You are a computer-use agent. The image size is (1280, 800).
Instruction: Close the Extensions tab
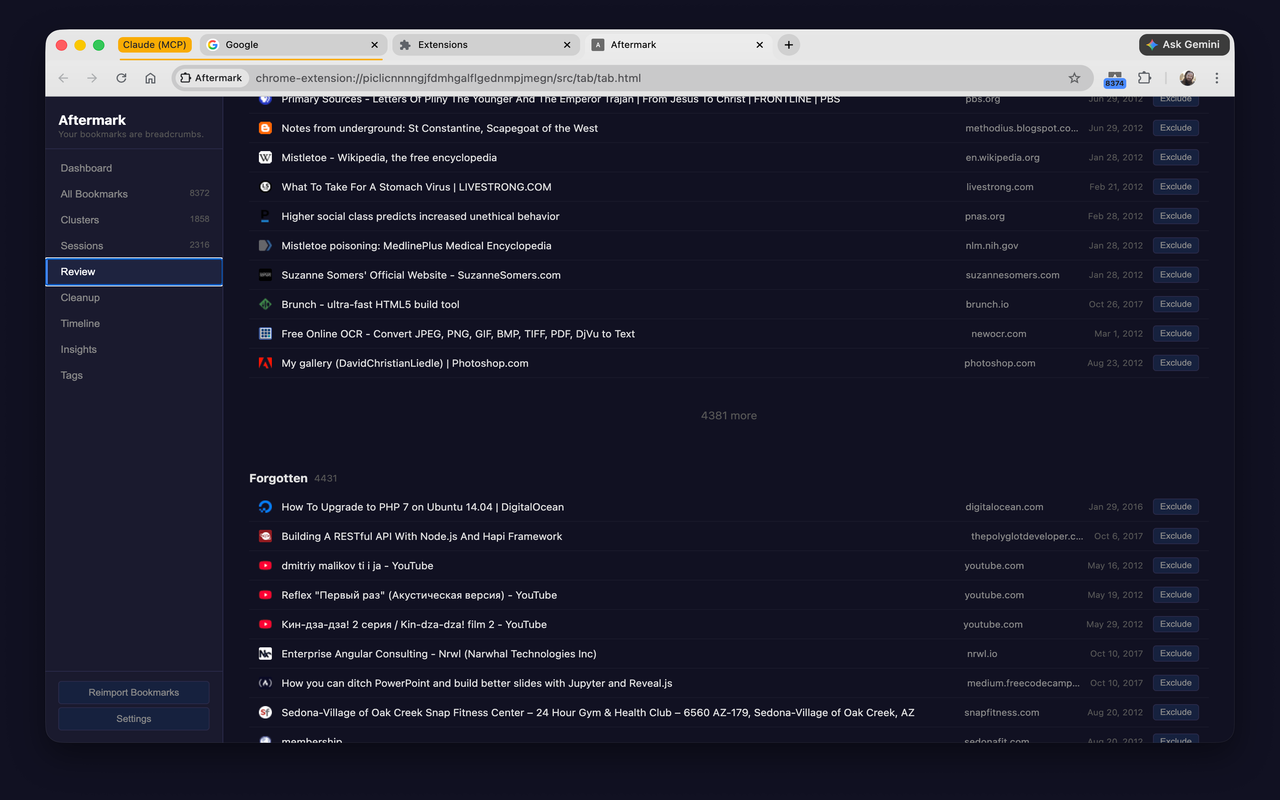coord(567,45)
